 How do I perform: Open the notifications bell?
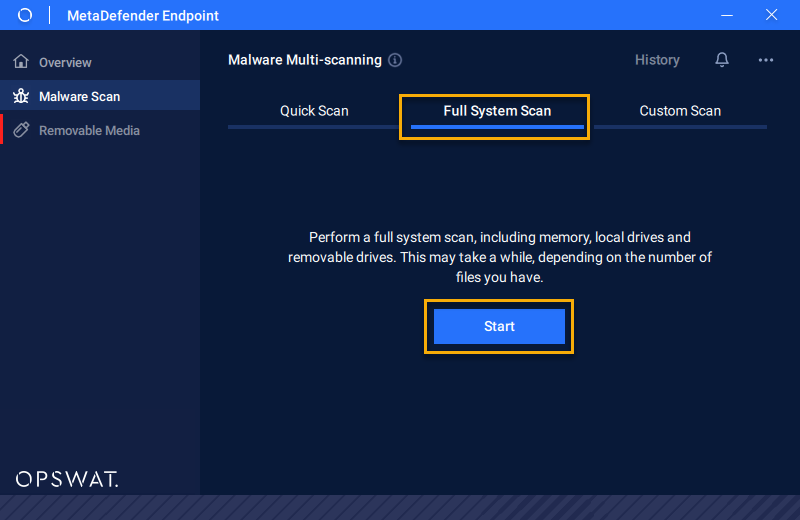coord(721,60)
